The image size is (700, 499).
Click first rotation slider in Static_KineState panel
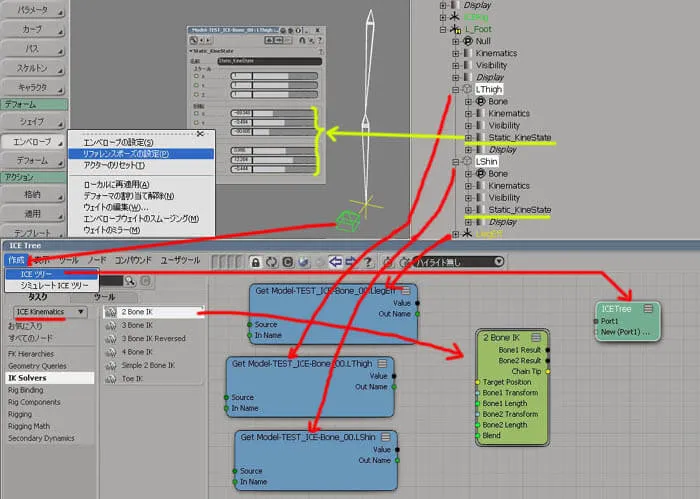(274, 113)
